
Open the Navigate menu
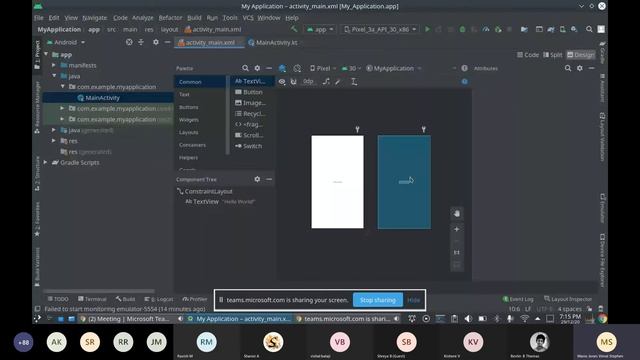pos(95,18)
